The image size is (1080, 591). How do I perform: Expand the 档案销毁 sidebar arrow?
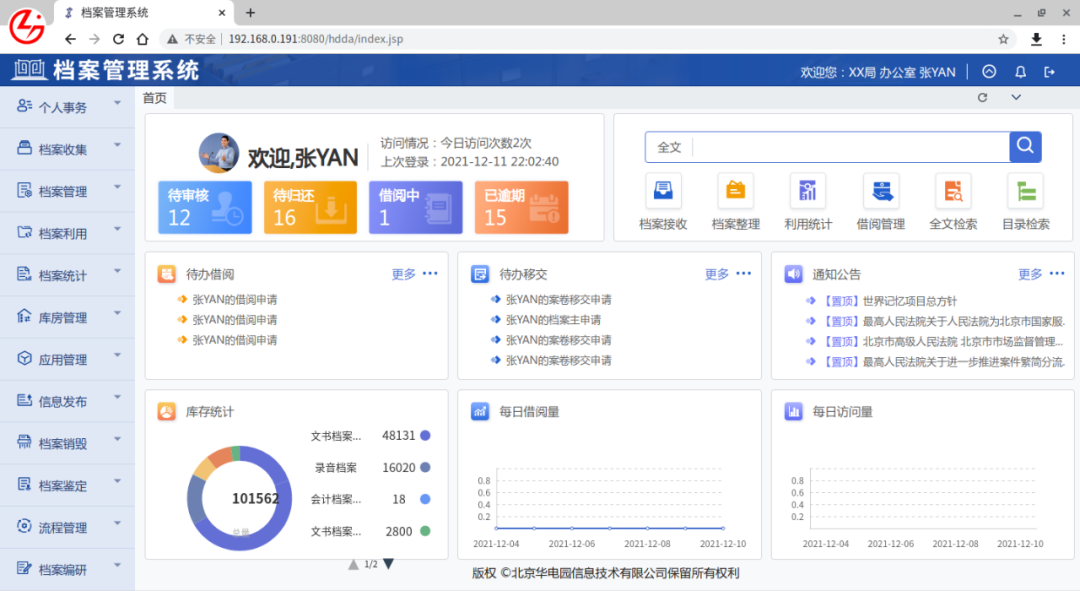click(117, 439)
